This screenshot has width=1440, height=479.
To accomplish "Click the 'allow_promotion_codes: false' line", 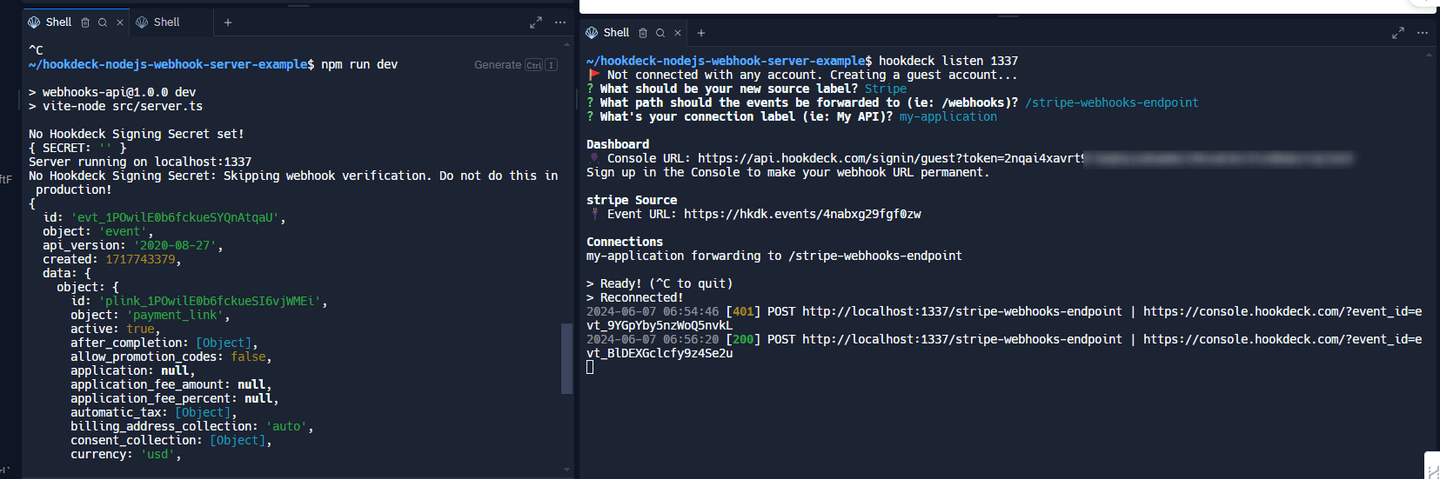I will pos(171,357).
